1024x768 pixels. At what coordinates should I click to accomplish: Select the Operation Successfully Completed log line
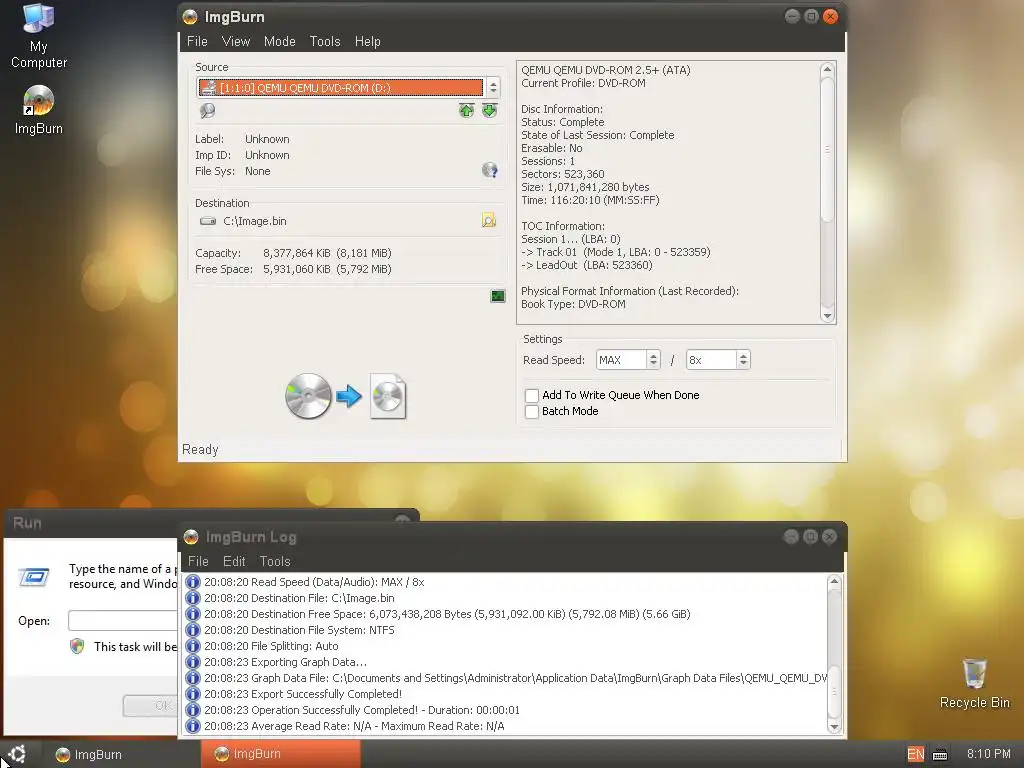click(x=362, y=710)
